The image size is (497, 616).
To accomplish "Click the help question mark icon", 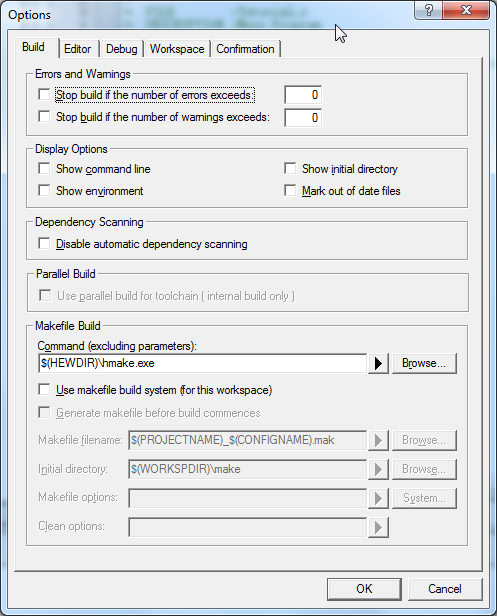I will tap(428, 10).
